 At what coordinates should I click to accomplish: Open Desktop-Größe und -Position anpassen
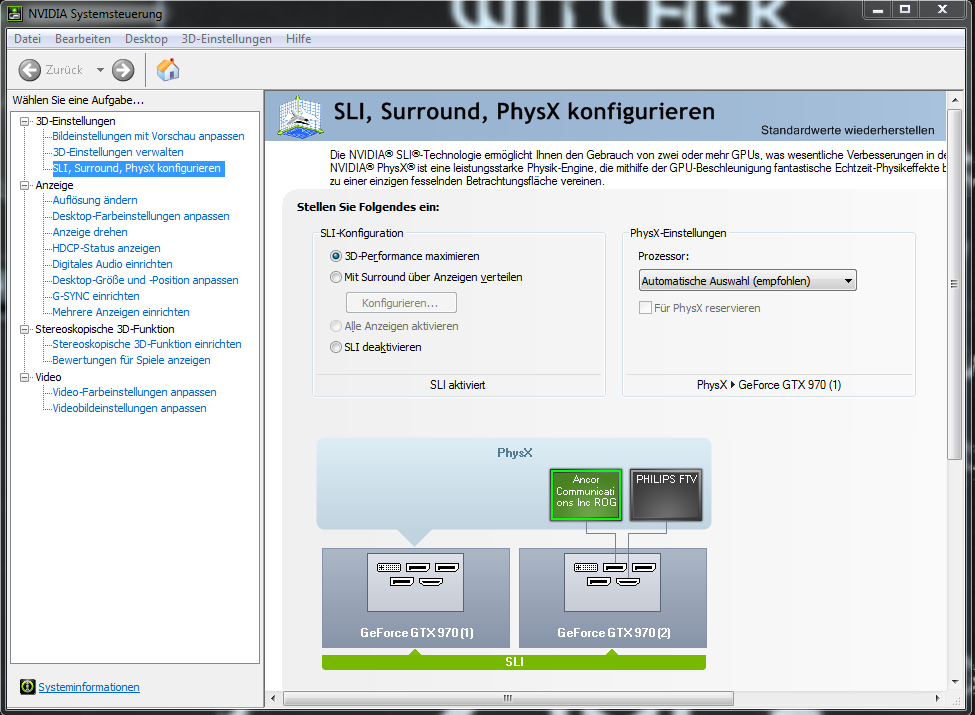pos(146,280)
